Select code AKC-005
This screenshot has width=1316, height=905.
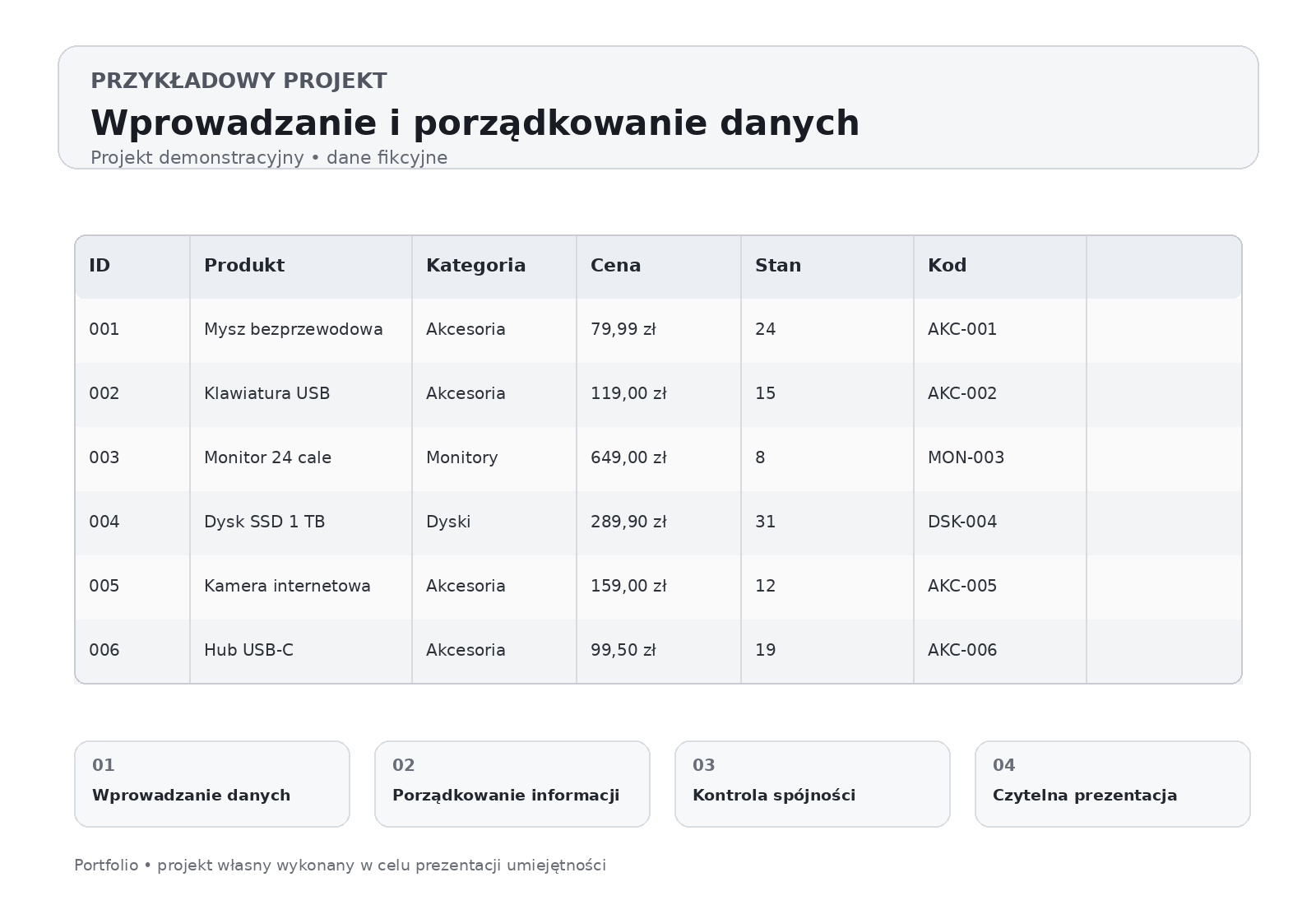[962, 587]
